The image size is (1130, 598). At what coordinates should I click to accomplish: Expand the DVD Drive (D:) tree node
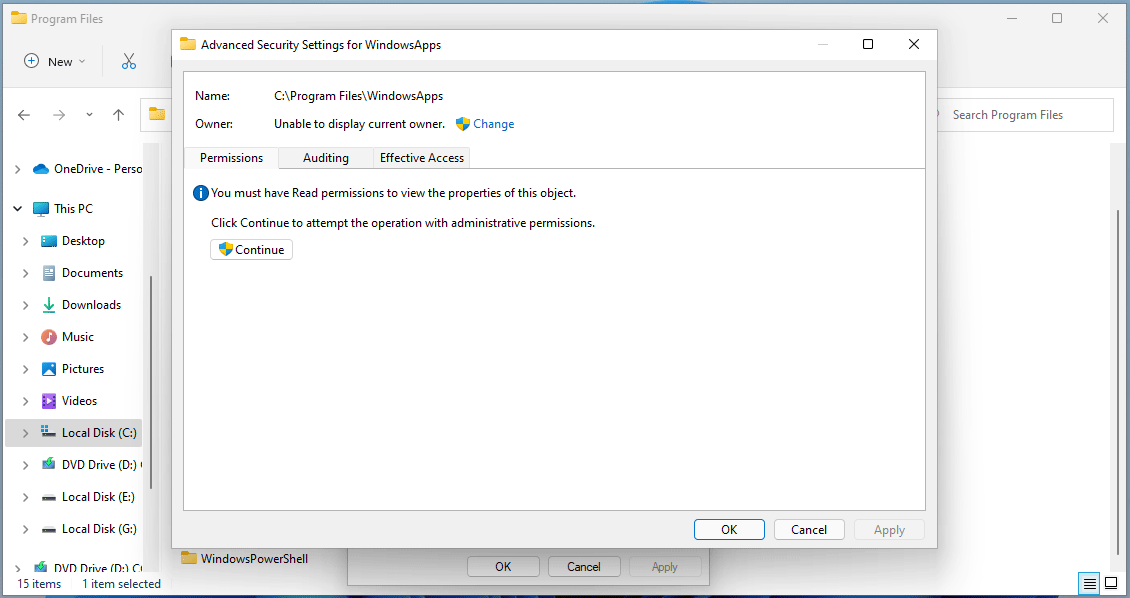(x=25, y=465)
